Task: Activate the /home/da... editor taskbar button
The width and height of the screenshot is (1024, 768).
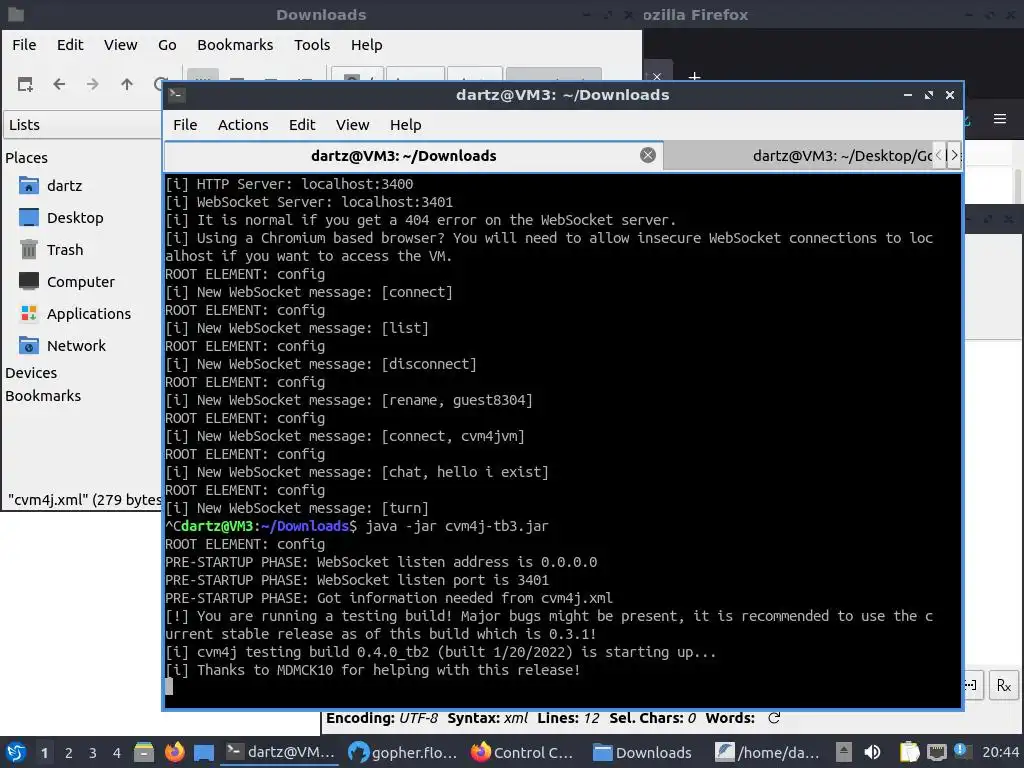Action: point(769,752)
